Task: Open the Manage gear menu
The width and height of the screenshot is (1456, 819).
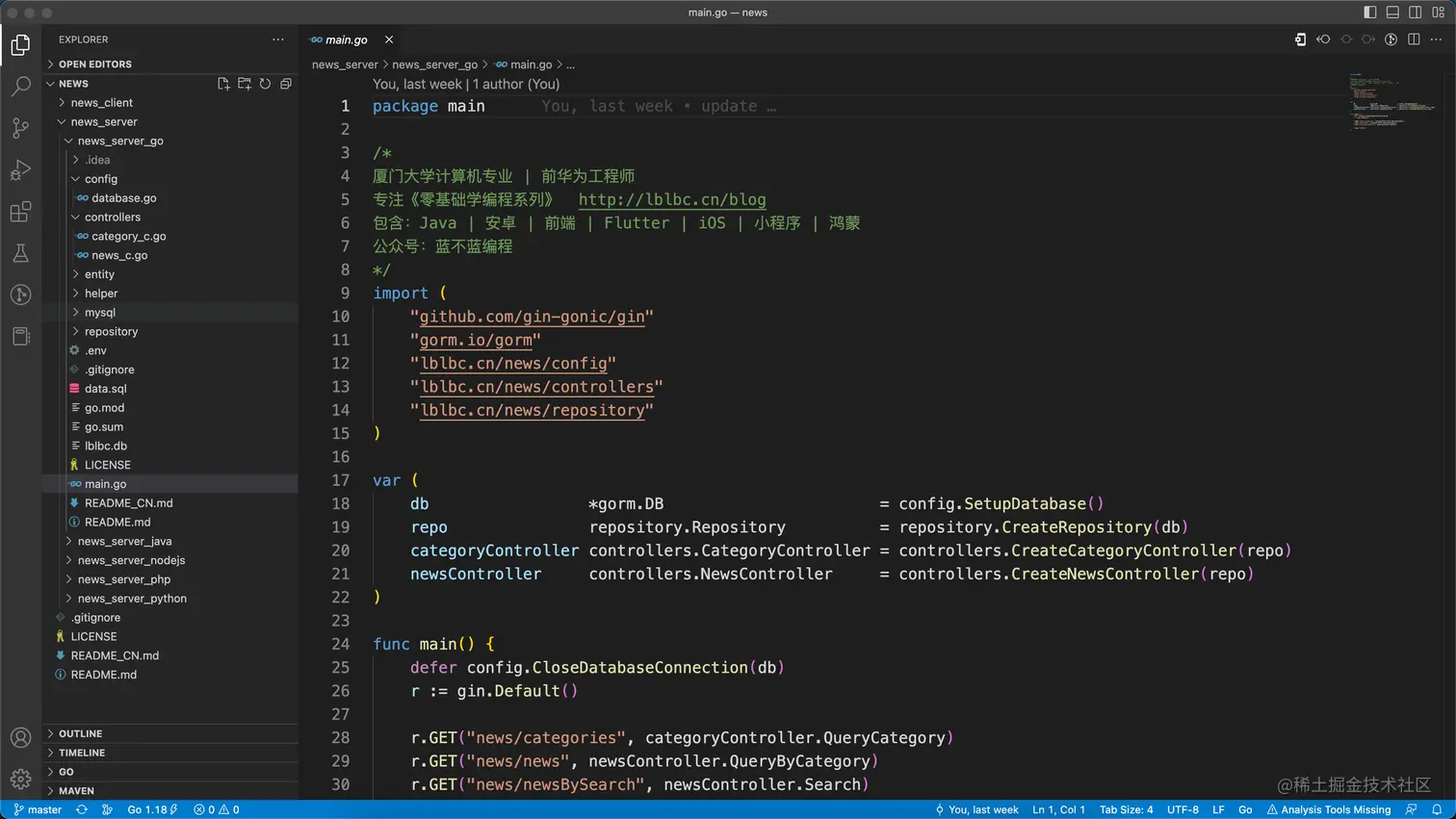Action: [20, 780]
